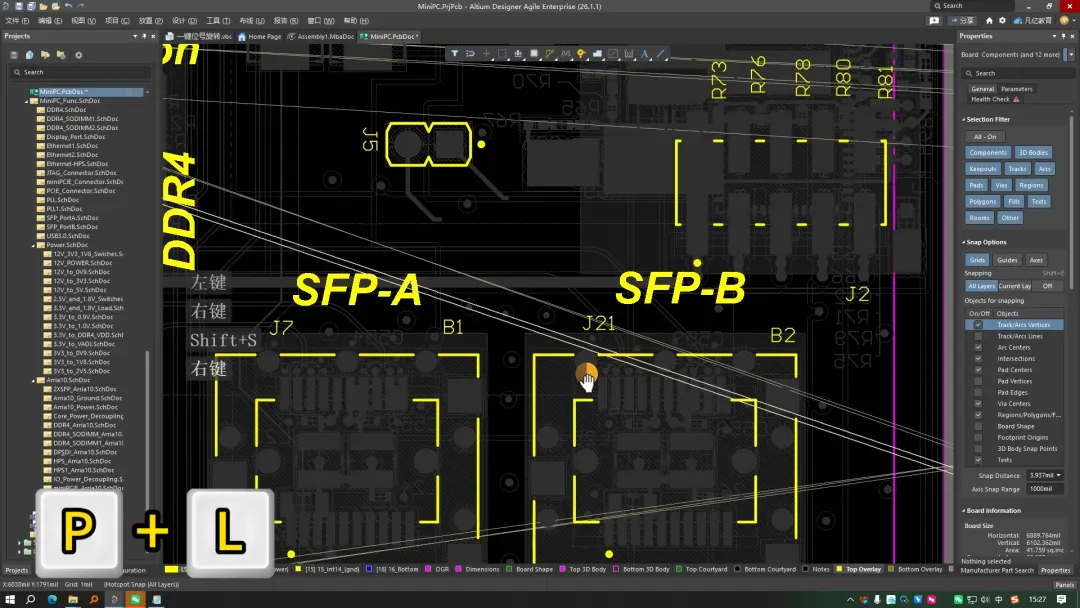The width and height of the screenshot is (1080, 608).
Task: Click the Top 3D Body layer color swatch
Action: (x=562, y=569)
